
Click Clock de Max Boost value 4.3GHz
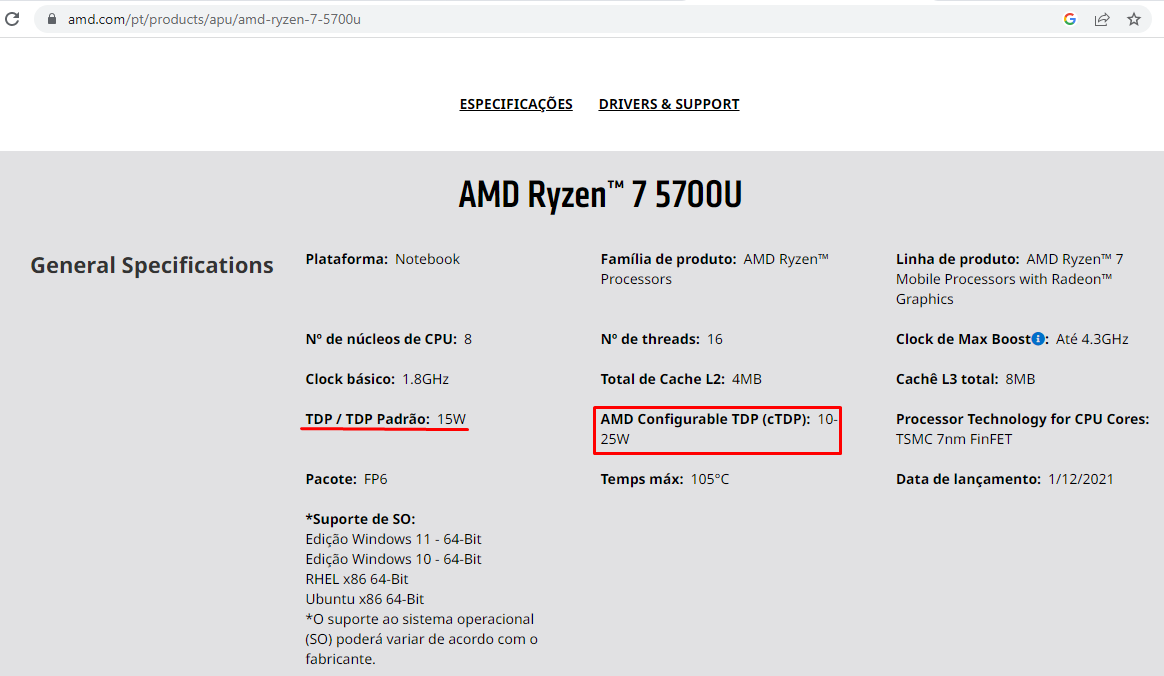tap(1092, 339)
